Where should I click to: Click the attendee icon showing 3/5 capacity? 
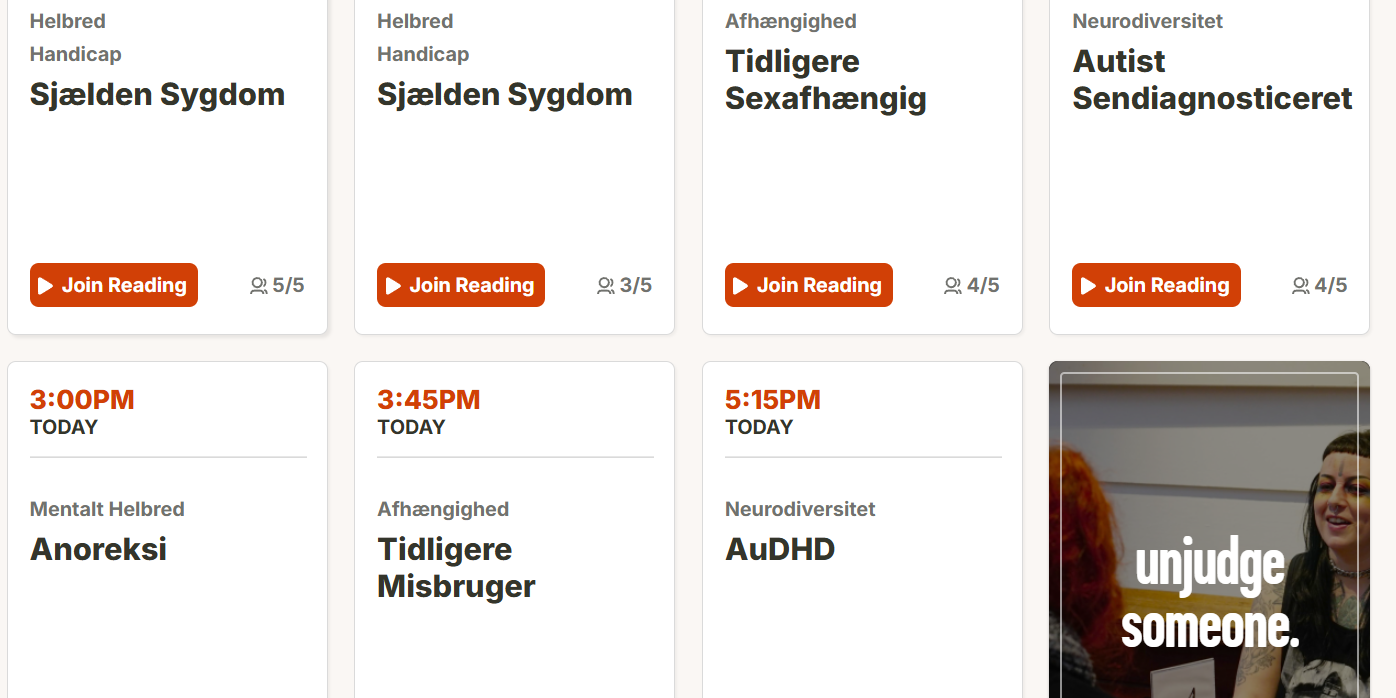605,285
